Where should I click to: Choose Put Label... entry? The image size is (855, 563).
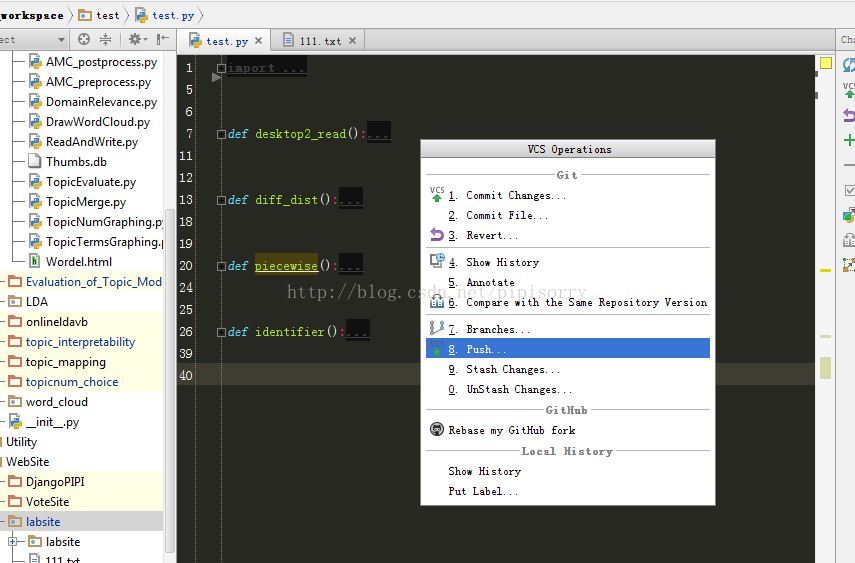pyautogui.click(x=568, y=492)
